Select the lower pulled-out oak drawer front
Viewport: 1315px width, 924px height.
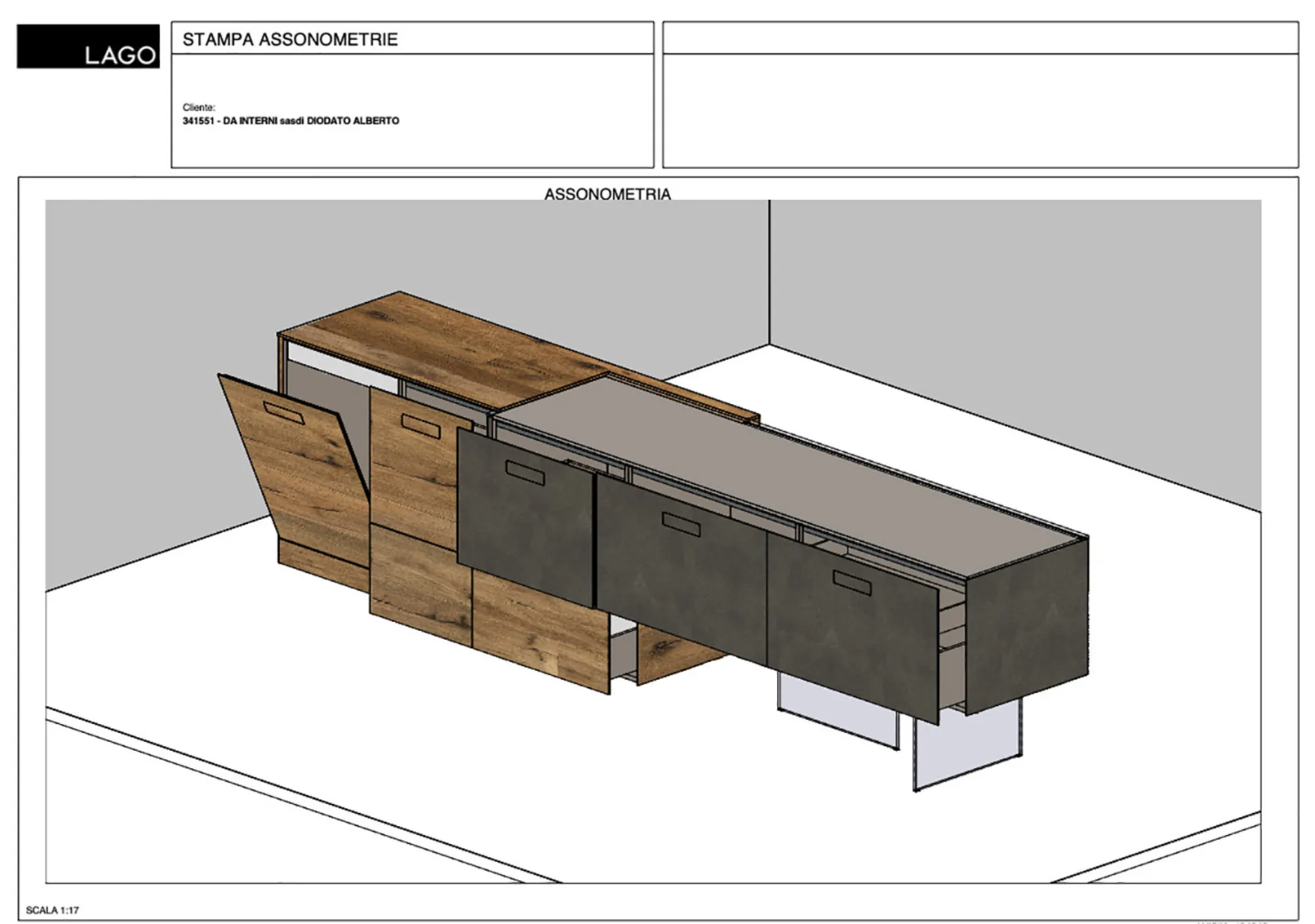(541, 630)
